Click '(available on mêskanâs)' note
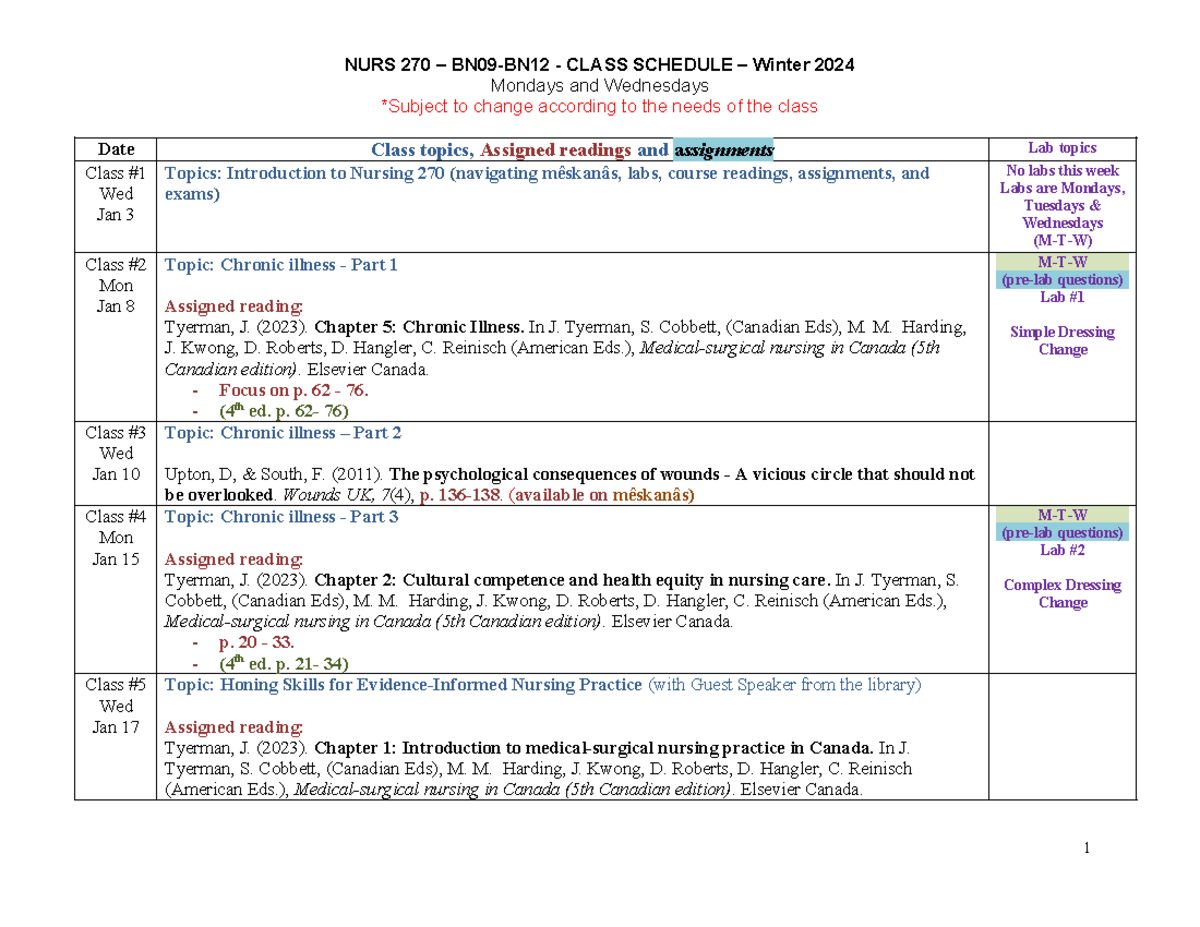 coord(600,495)
